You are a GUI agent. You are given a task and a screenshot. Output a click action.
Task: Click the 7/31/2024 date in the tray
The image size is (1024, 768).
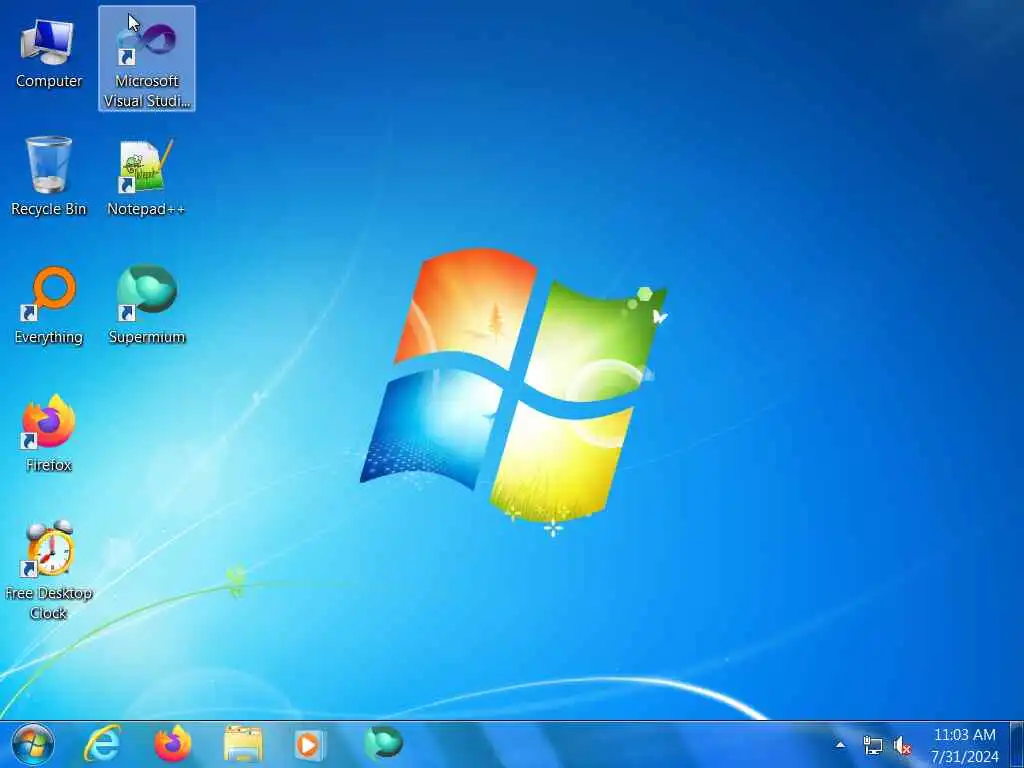[x=965, y=758]
